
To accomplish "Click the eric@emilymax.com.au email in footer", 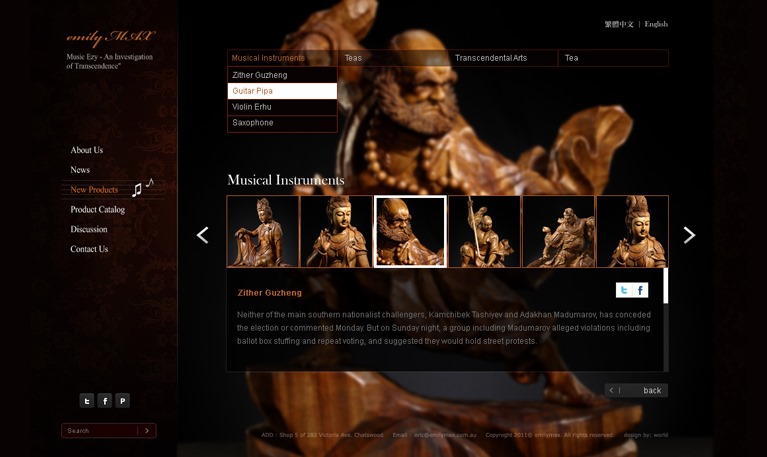I will [445, 435].
